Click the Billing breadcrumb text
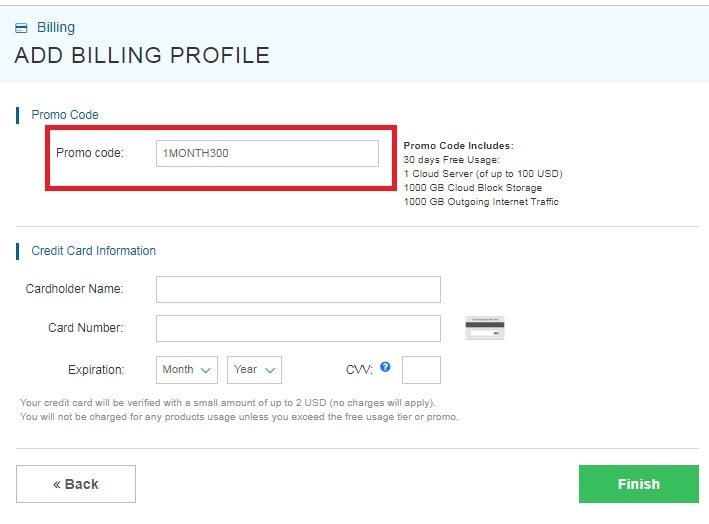 tap(56, 28)
